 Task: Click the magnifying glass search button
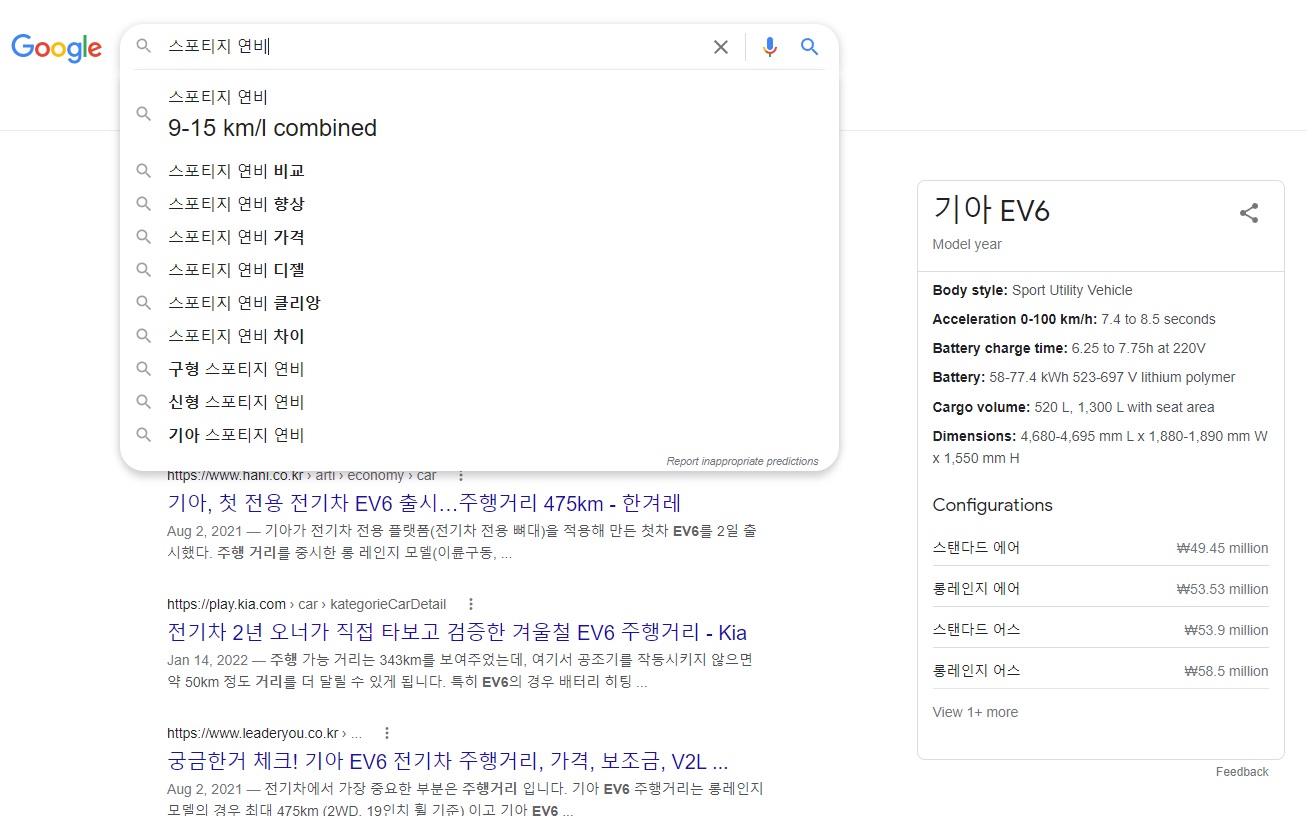(x=810, y=46)
